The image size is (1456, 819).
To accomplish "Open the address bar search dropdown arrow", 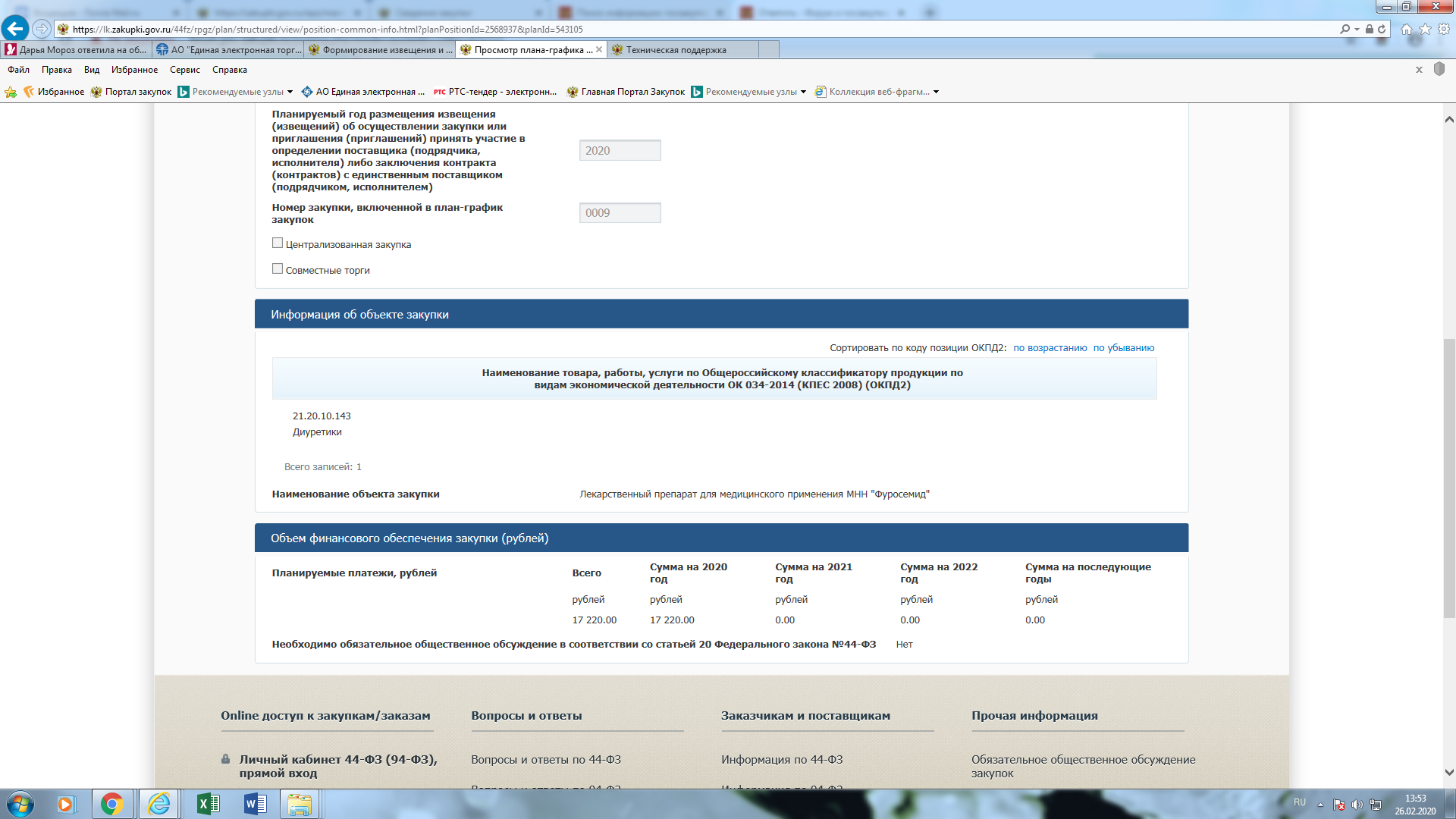I will (1357, 29).
